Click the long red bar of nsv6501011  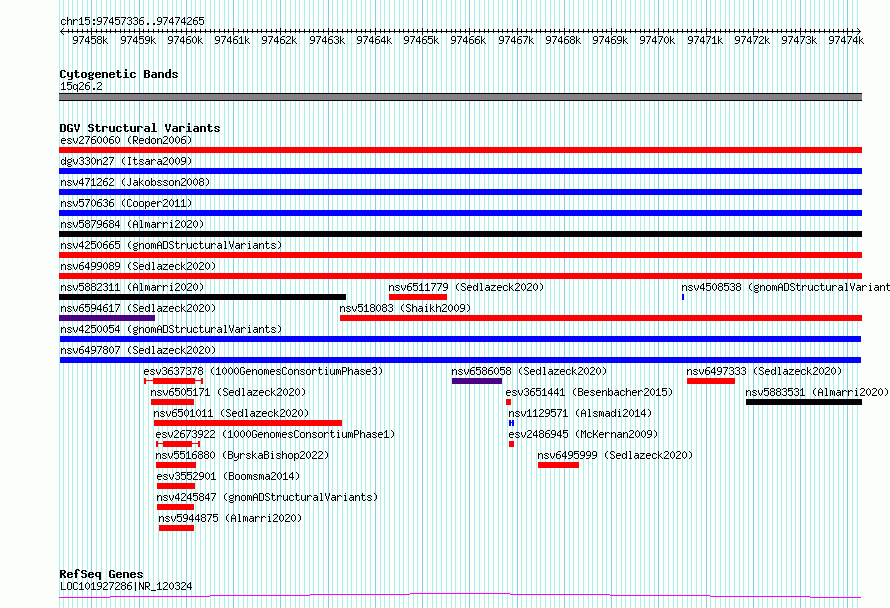(248, 423)
